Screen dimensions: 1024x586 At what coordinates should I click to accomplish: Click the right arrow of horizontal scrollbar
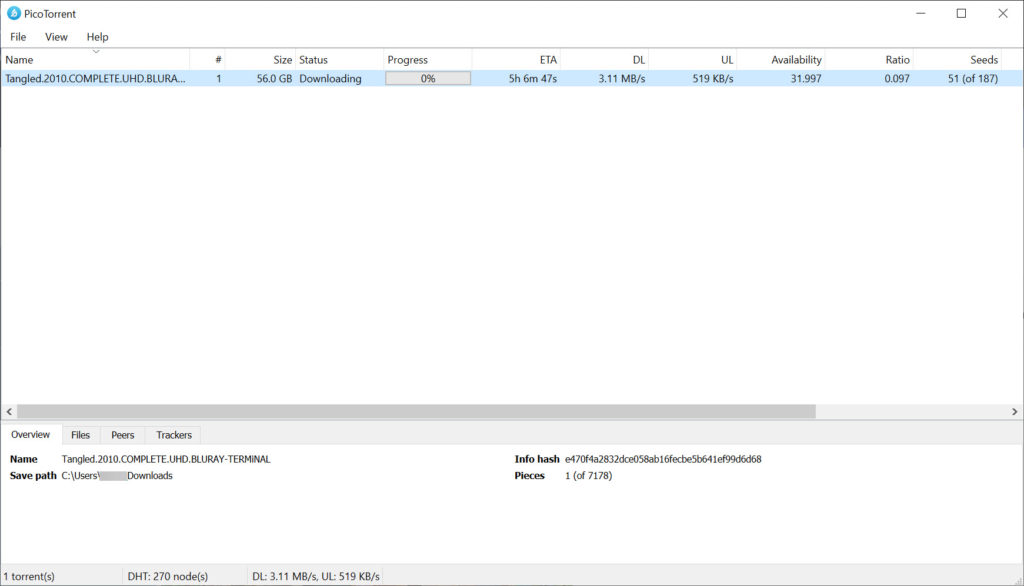[x=1014, y=412]
